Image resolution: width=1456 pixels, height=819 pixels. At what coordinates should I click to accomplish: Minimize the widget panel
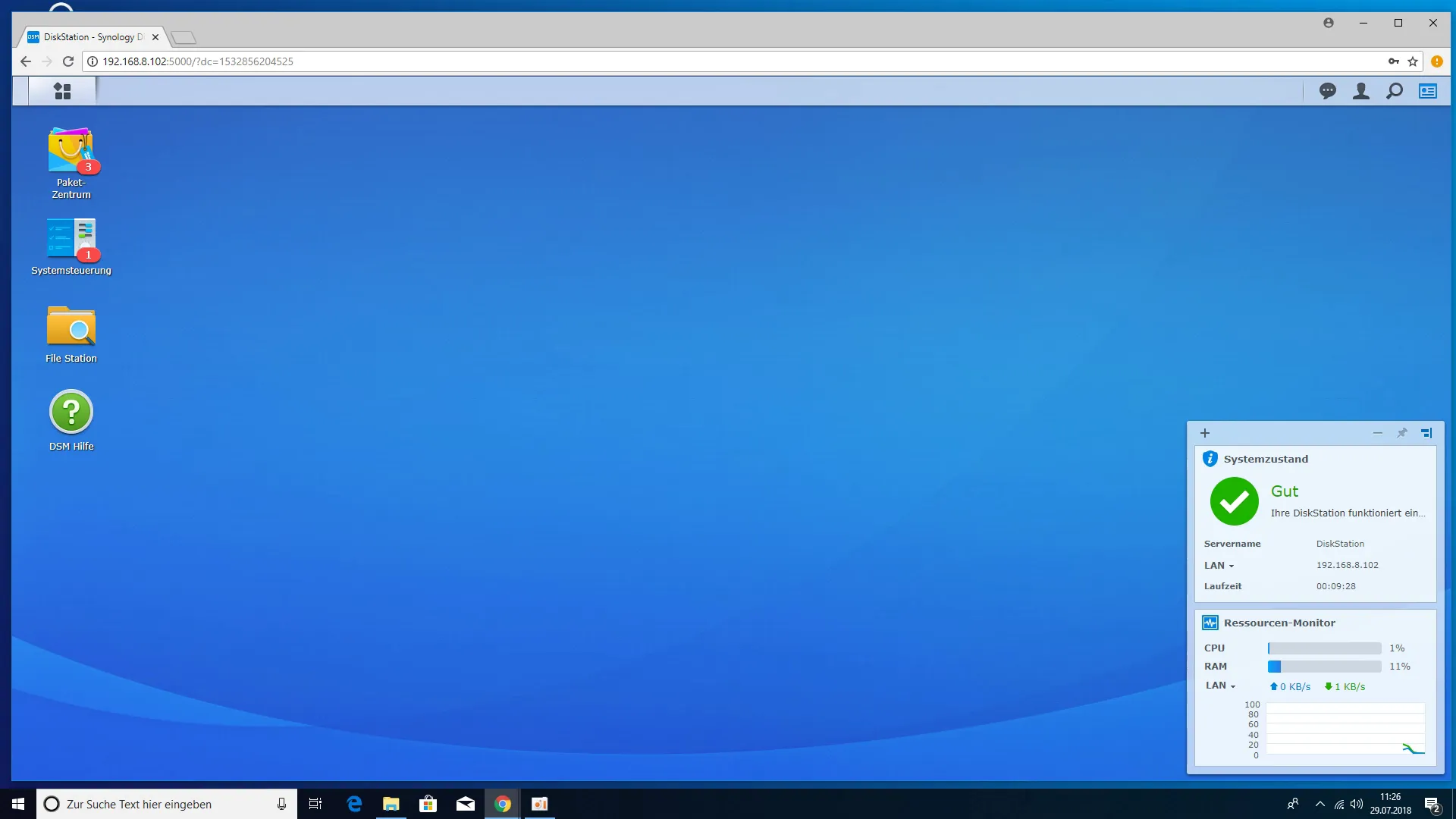[1378, 433]
